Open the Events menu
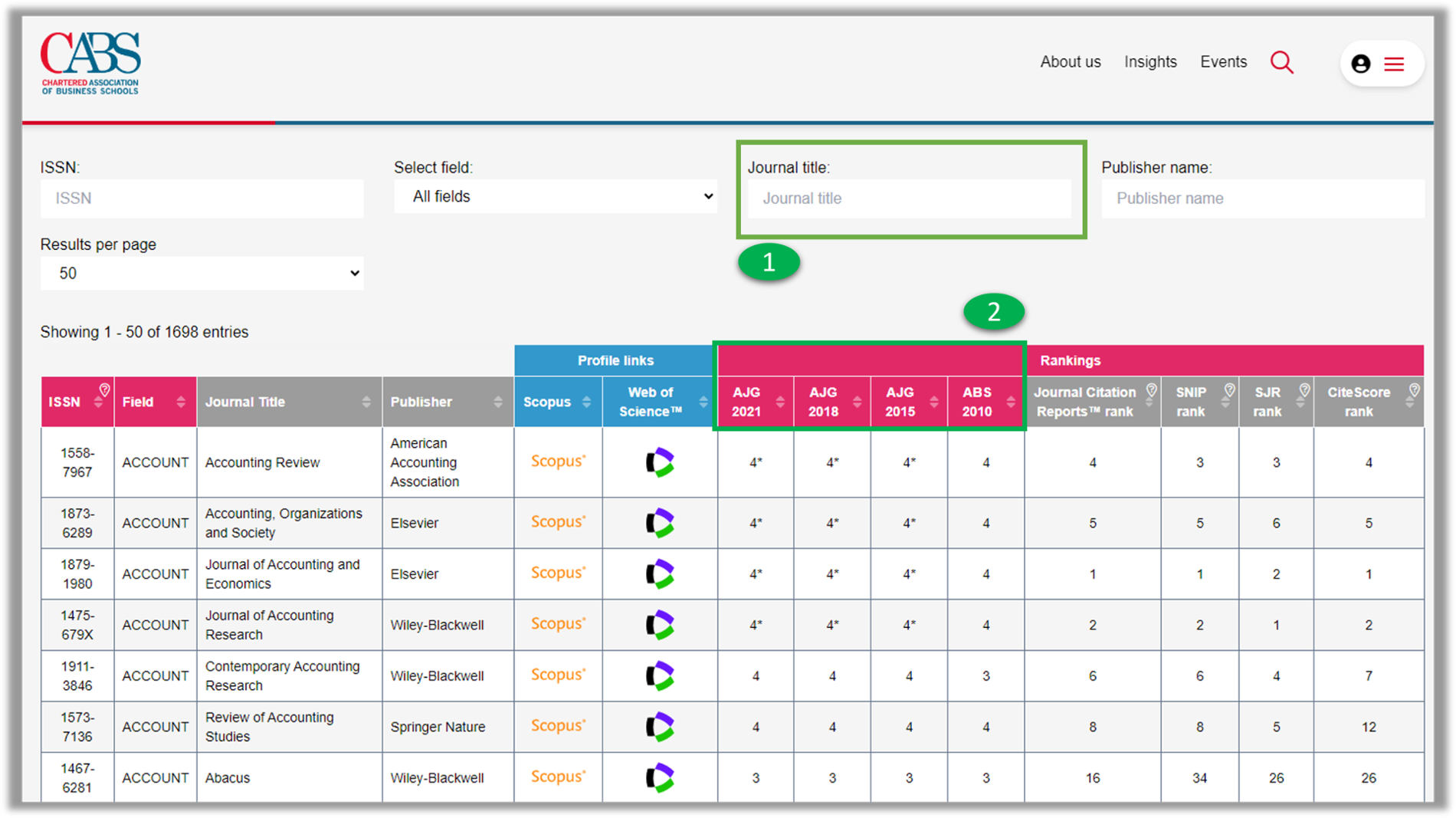 click(x=1223, y=62)
